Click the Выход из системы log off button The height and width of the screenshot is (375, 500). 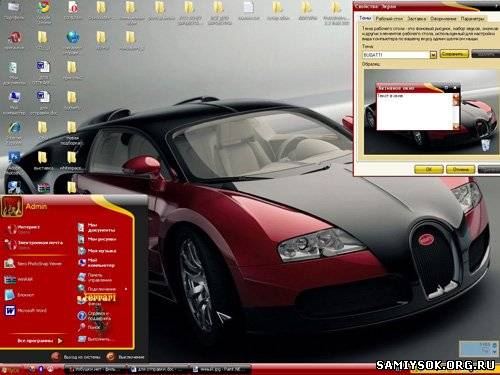pos(77,357)
